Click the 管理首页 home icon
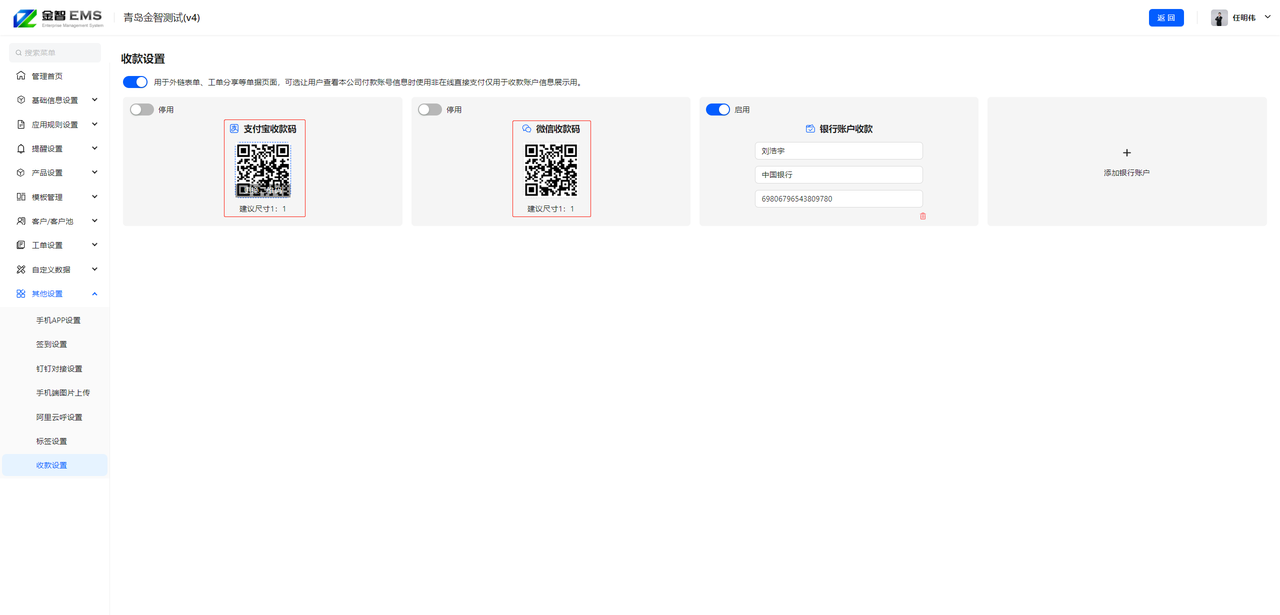Screen dimensions: 1280x615 click(21, 76)
